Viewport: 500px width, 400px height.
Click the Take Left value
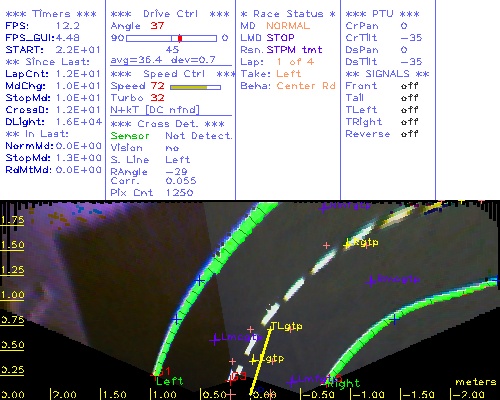click(289, 74)
